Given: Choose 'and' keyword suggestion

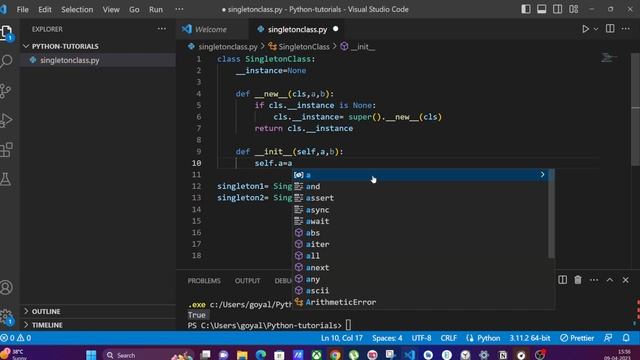Looking at the screenshot, I should [420, 187].
